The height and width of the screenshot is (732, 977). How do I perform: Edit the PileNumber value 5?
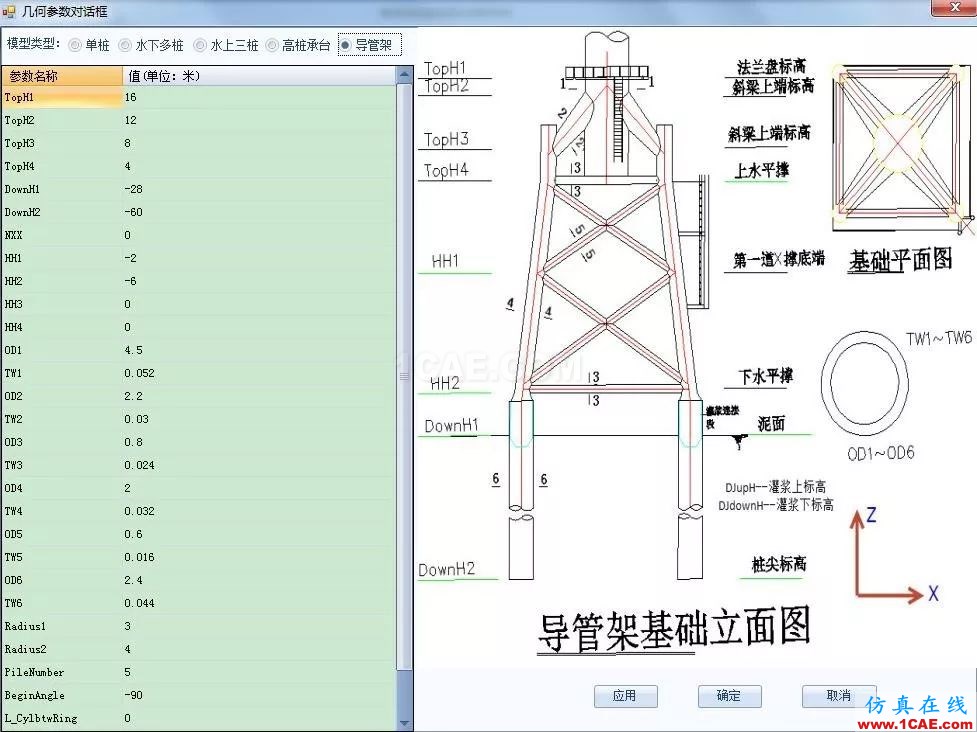tap(259, 672)
